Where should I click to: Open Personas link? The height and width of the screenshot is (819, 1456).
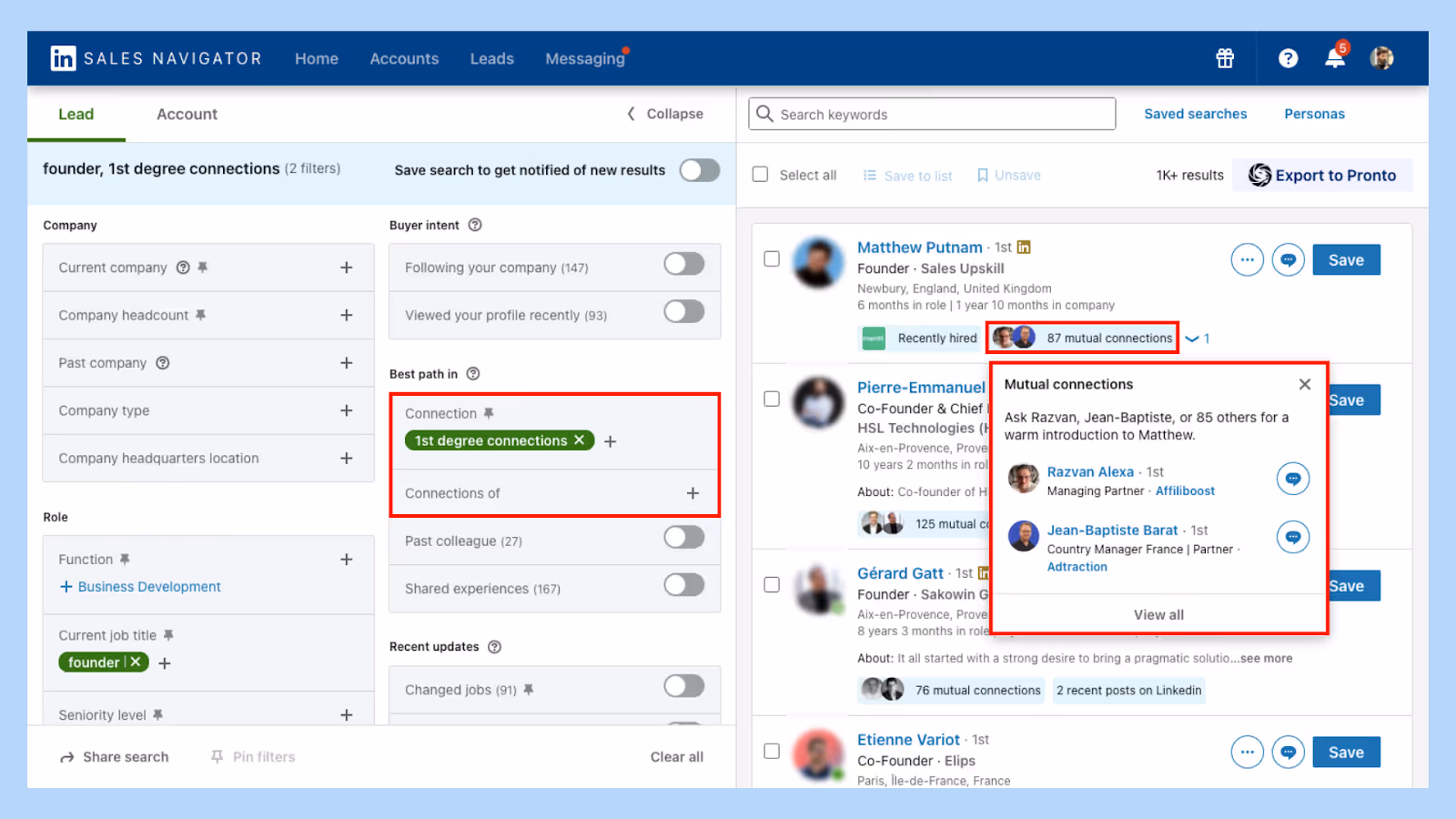coord(1314,114)
